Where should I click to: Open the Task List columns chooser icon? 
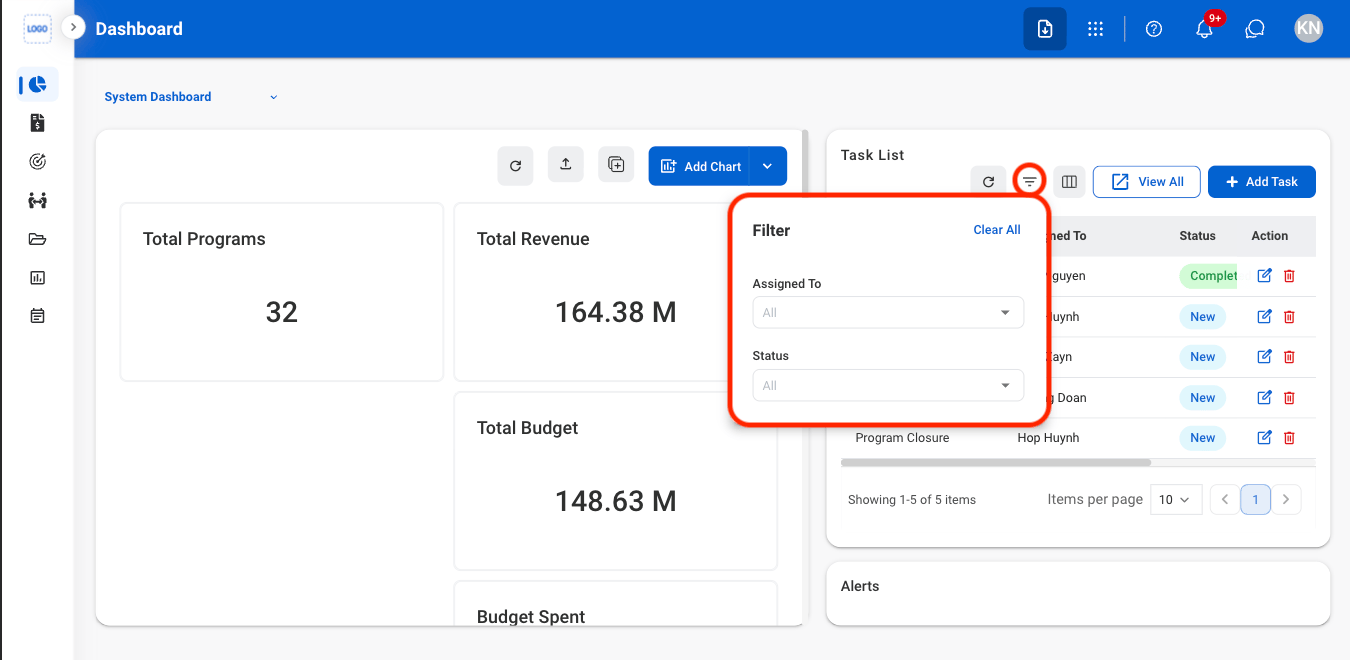coord(1069,181)
